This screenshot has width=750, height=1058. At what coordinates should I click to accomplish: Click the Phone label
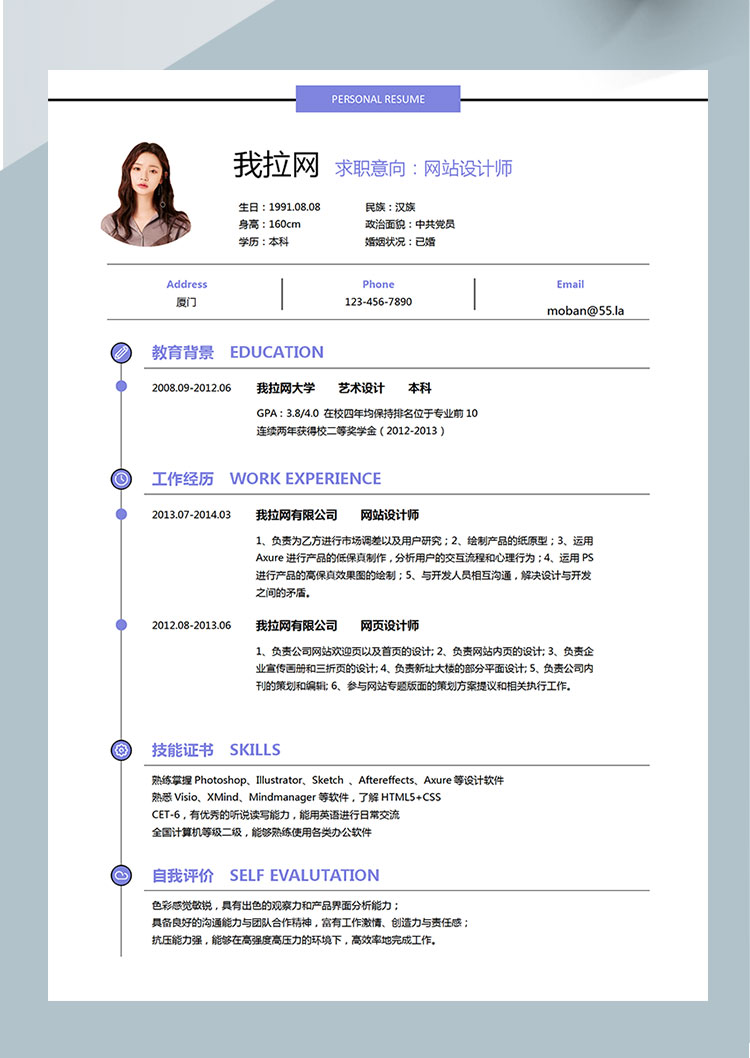point(378,285)
